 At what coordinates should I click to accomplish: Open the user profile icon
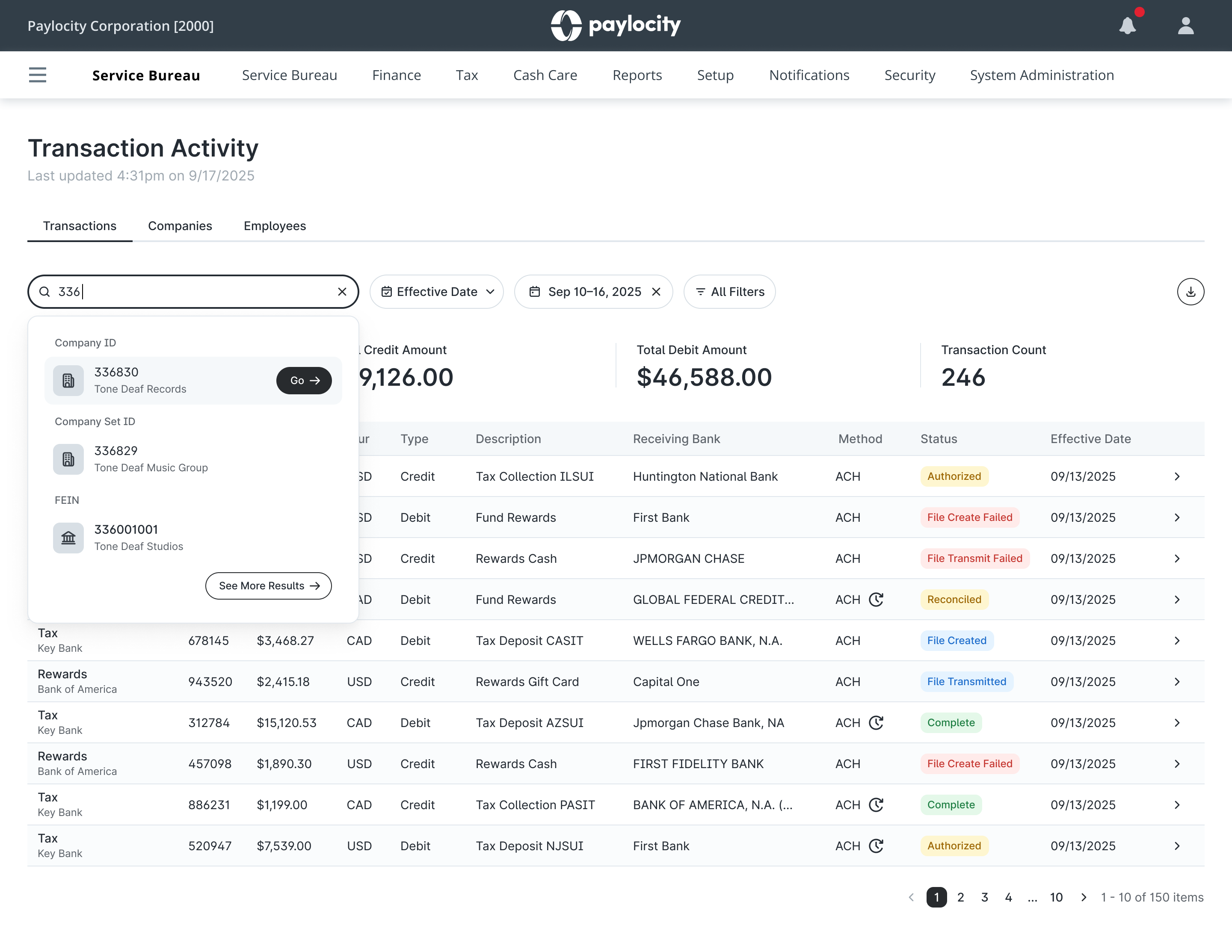pos(1185,26)
